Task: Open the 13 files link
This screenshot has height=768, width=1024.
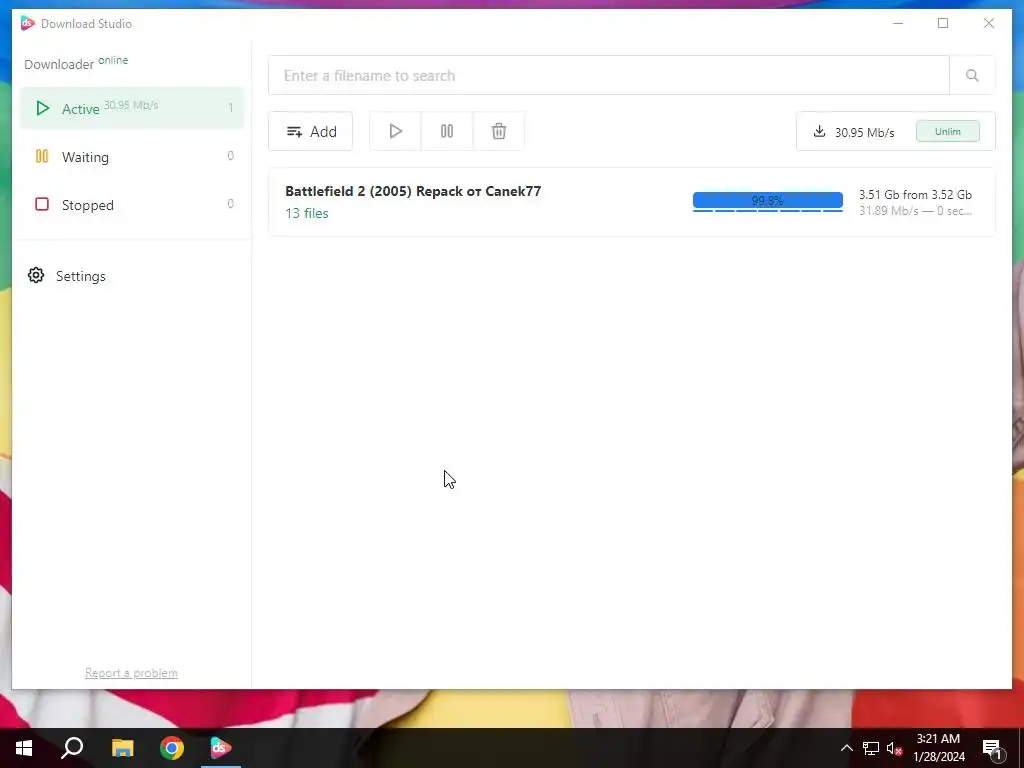Action: pos(307,213)
